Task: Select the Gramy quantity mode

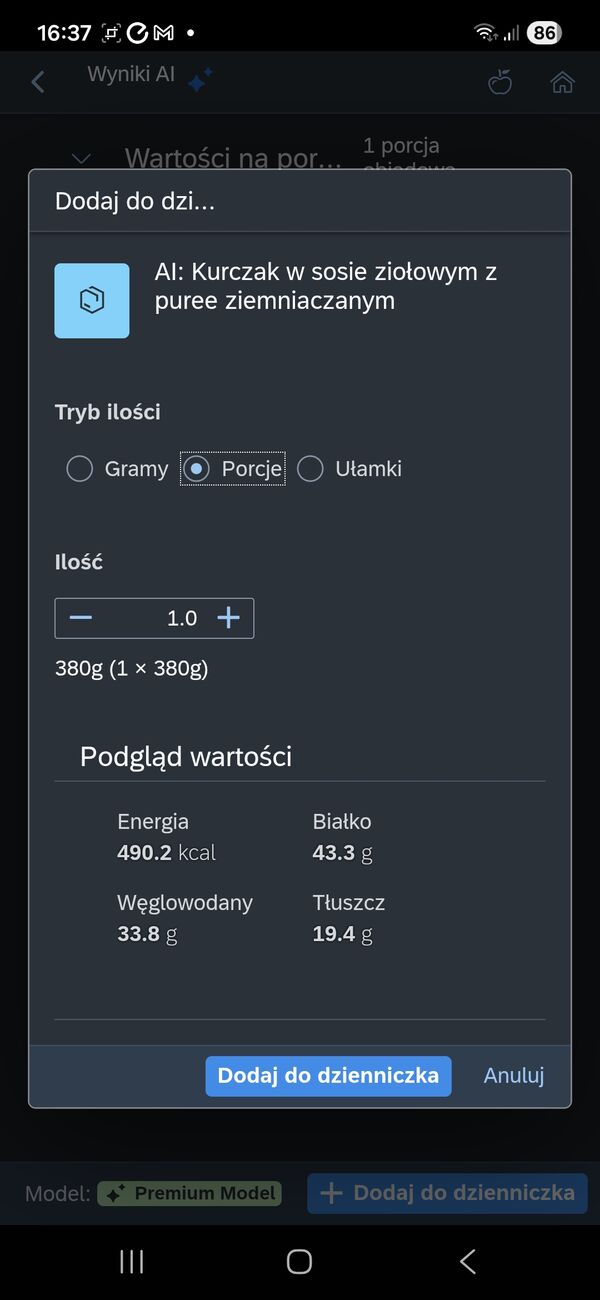Action: pos(80,468)
